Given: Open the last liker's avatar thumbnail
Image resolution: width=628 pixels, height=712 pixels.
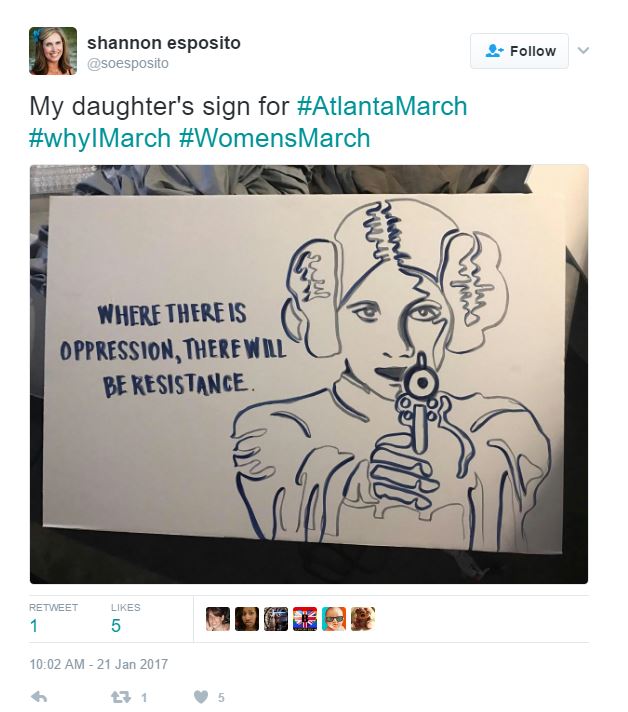Looking at the screenshot, I should pyautogui.click(x=363, y=619).
